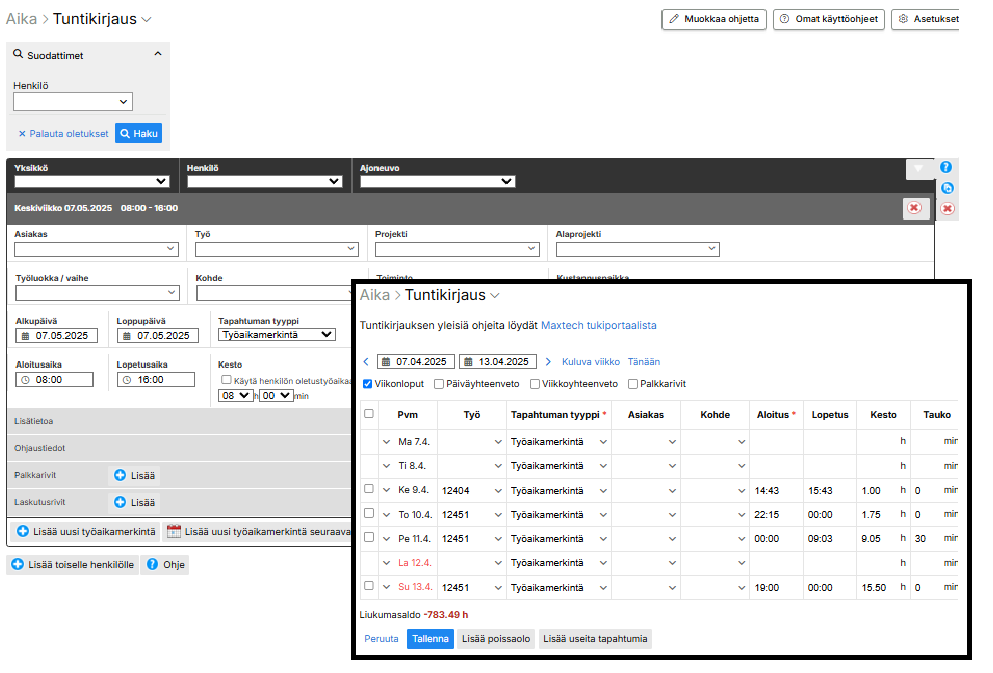Click the blue question mark help icon

[x=946, y=167]
